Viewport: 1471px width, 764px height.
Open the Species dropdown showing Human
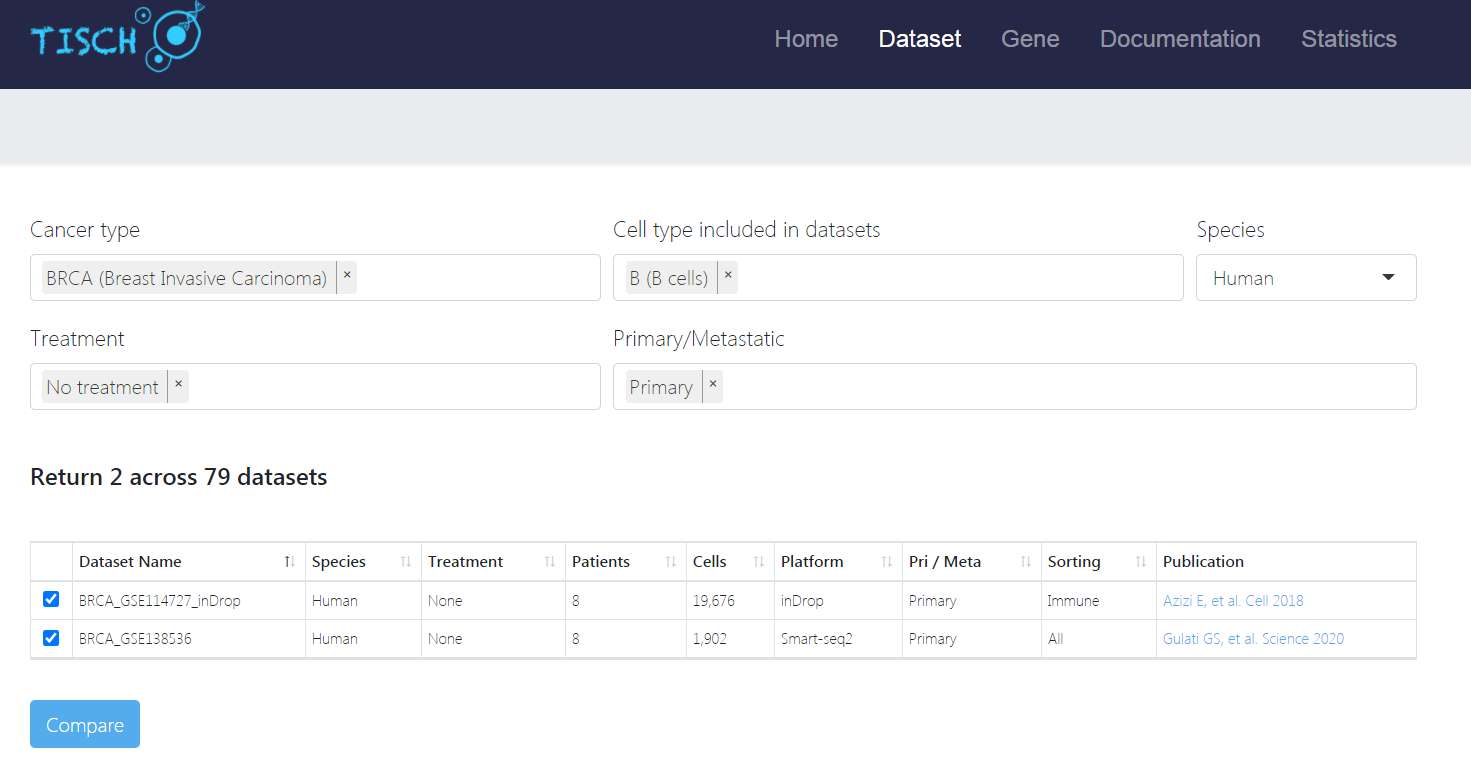coord(1306,278)
